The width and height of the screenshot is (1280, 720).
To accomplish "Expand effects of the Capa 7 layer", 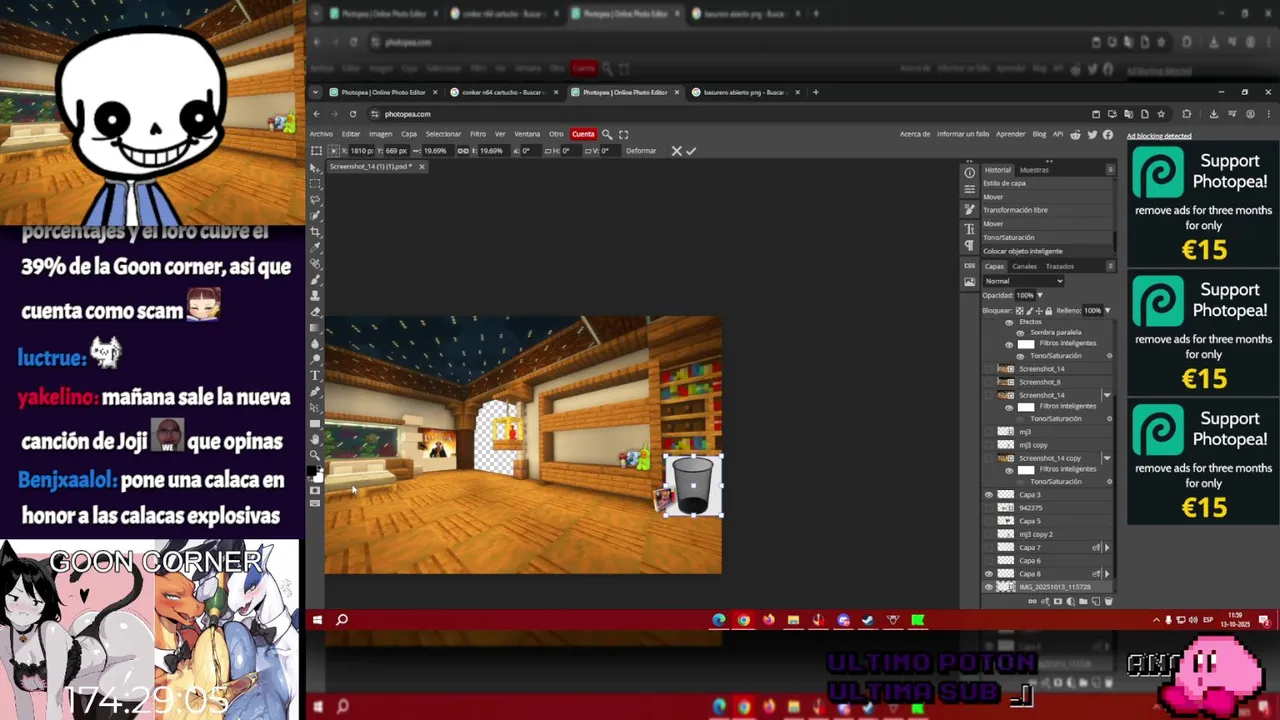I will (x=1107, y=548).
